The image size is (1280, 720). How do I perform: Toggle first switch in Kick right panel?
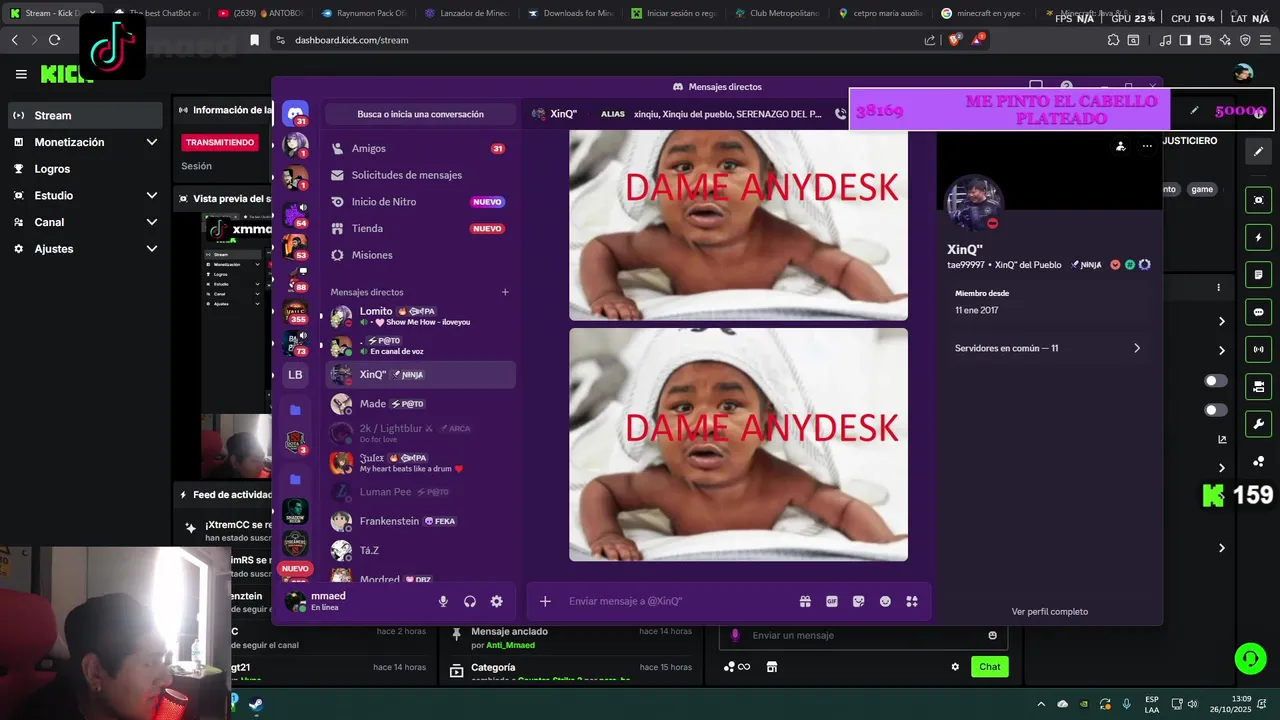coord(1216,381)
